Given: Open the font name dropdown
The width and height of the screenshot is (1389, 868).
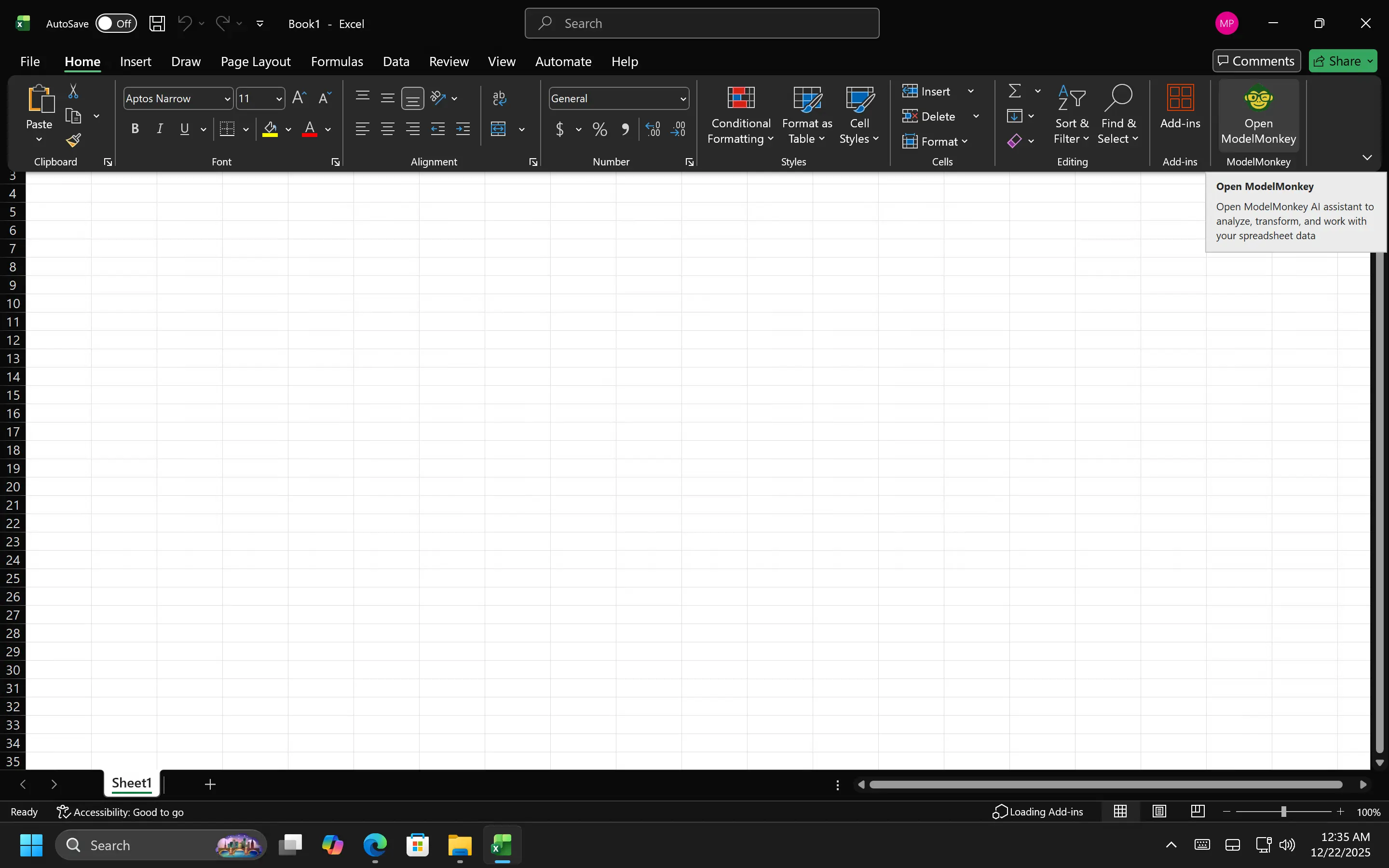Looking at the screenshot, I should pyautogui.click(x=227, y=99).
